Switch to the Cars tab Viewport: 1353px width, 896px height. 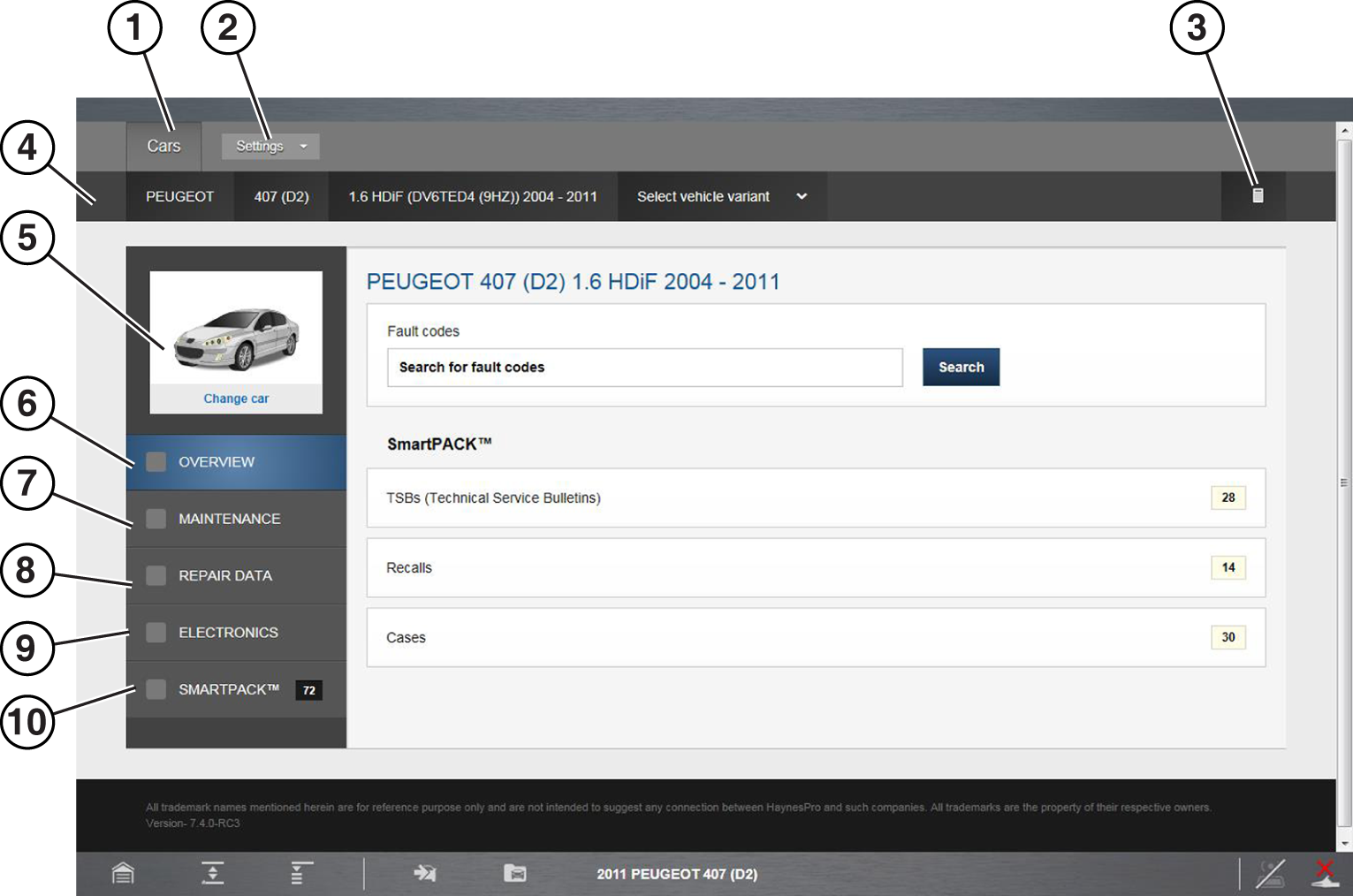(x=163, y=147)
